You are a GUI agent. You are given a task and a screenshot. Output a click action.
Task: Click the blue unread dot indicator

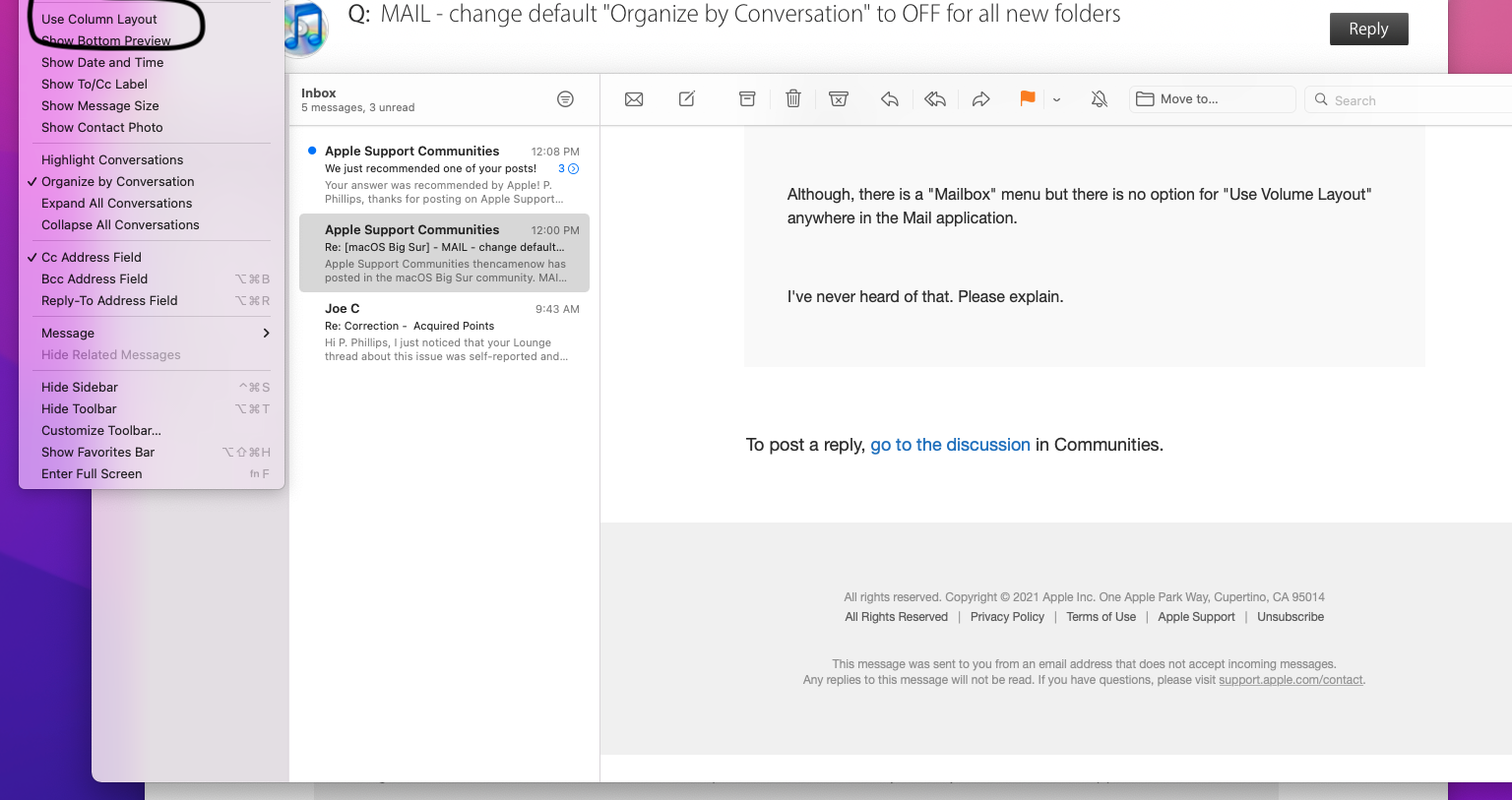312,151
